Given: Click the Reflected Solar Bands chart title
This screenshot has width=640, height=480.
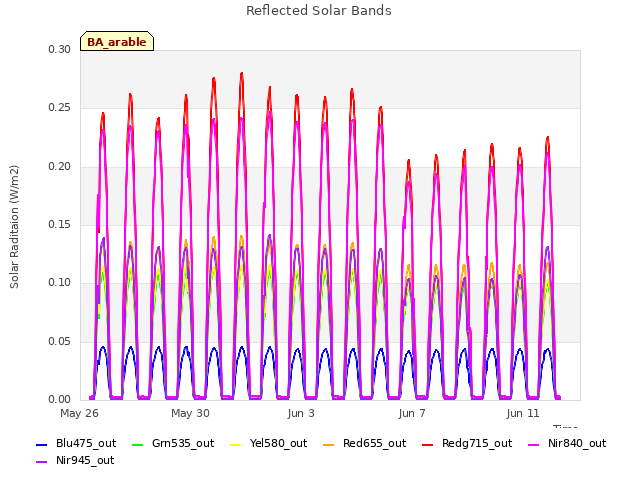Looking at the screenshot, I should pyautogui.click(x=319, y=11).
